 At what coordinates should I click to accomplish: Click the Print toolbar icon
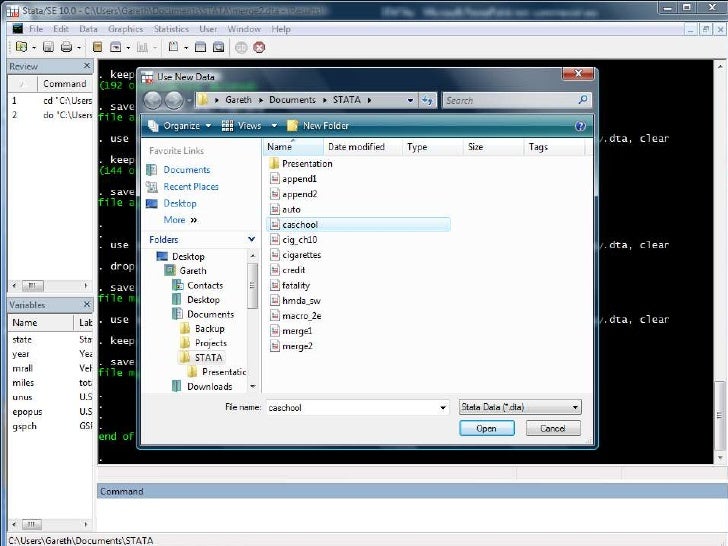point(66,47)
